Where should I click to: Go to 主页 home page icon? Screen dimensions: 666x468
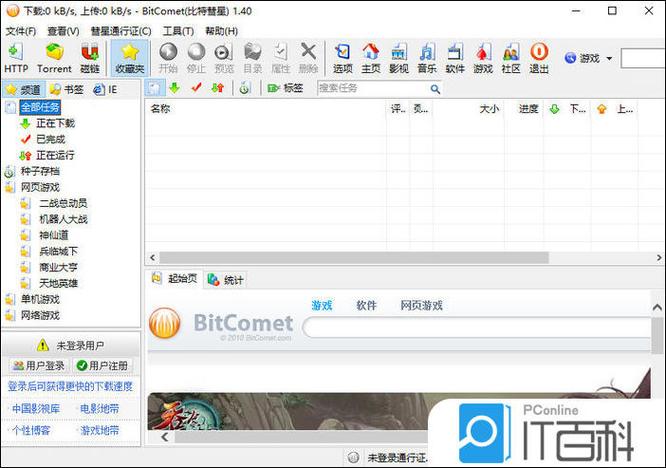[370, 58]
